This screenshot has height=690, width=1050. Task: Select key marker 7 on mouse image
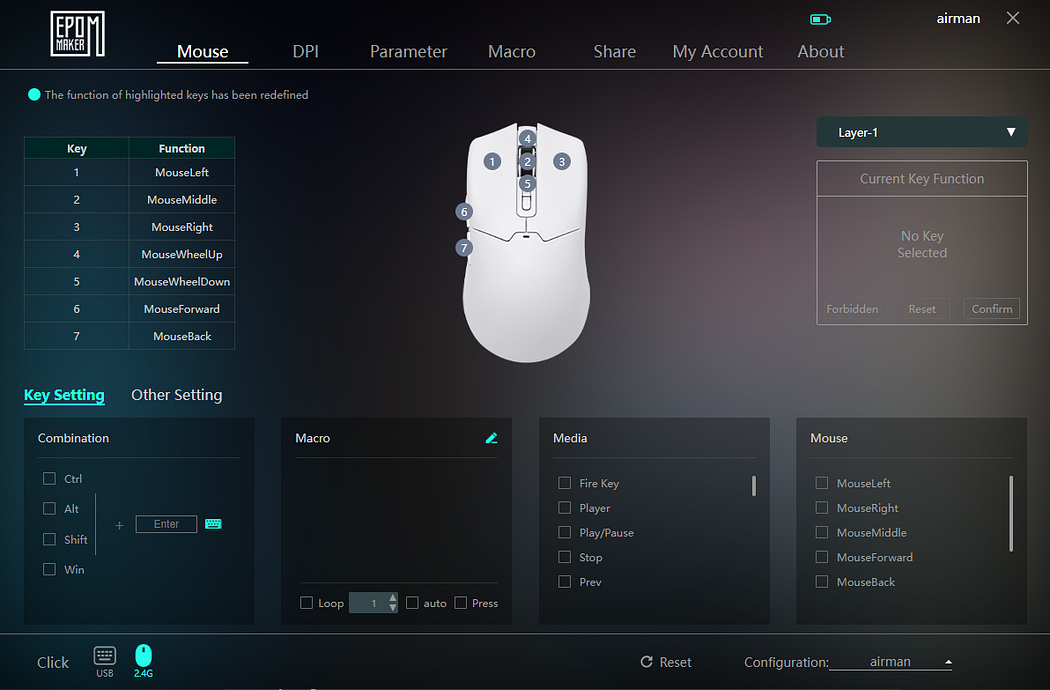point(464,248)
